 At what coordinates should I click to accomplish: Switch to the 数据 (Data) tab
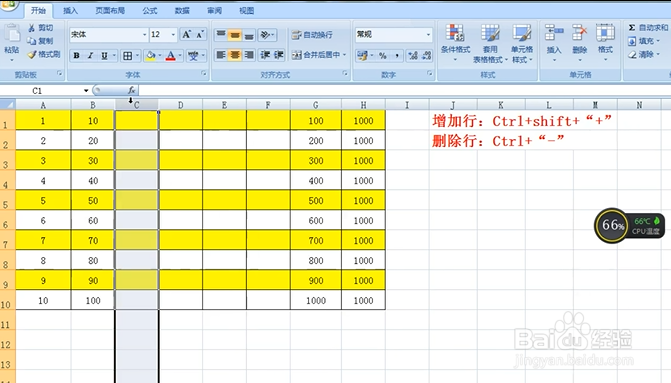point(182,11)
